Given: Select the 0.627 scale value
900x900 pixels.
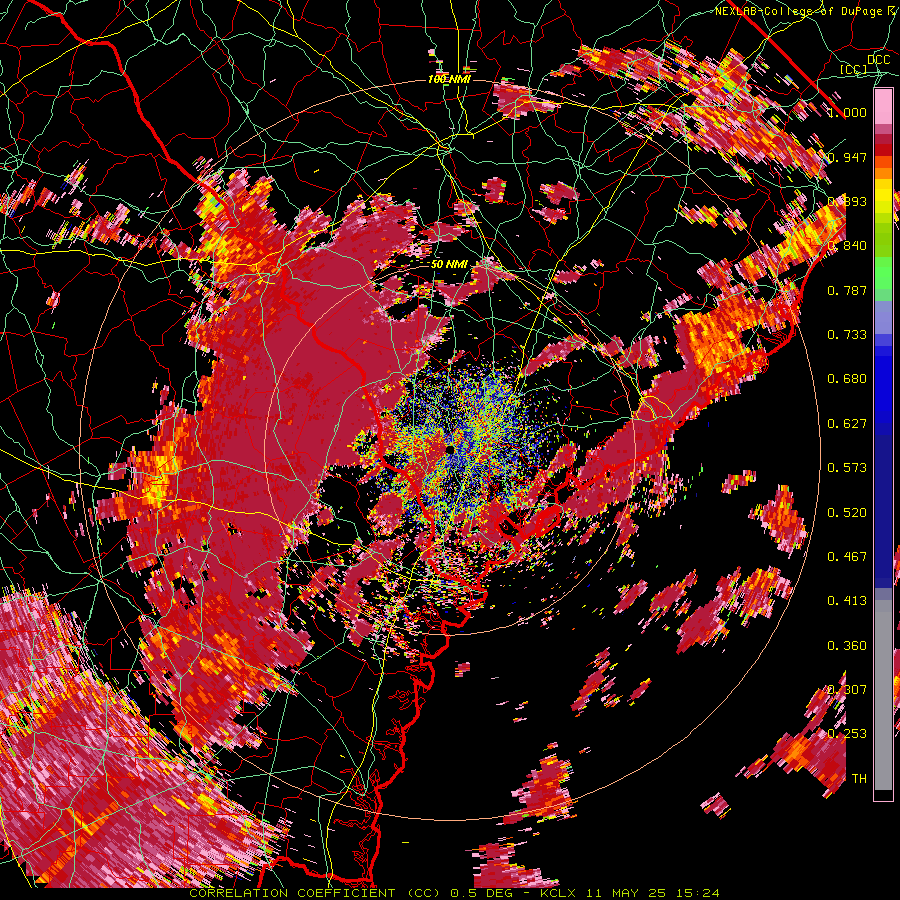Looking at the screenshot, I should (x=847, y=424).
